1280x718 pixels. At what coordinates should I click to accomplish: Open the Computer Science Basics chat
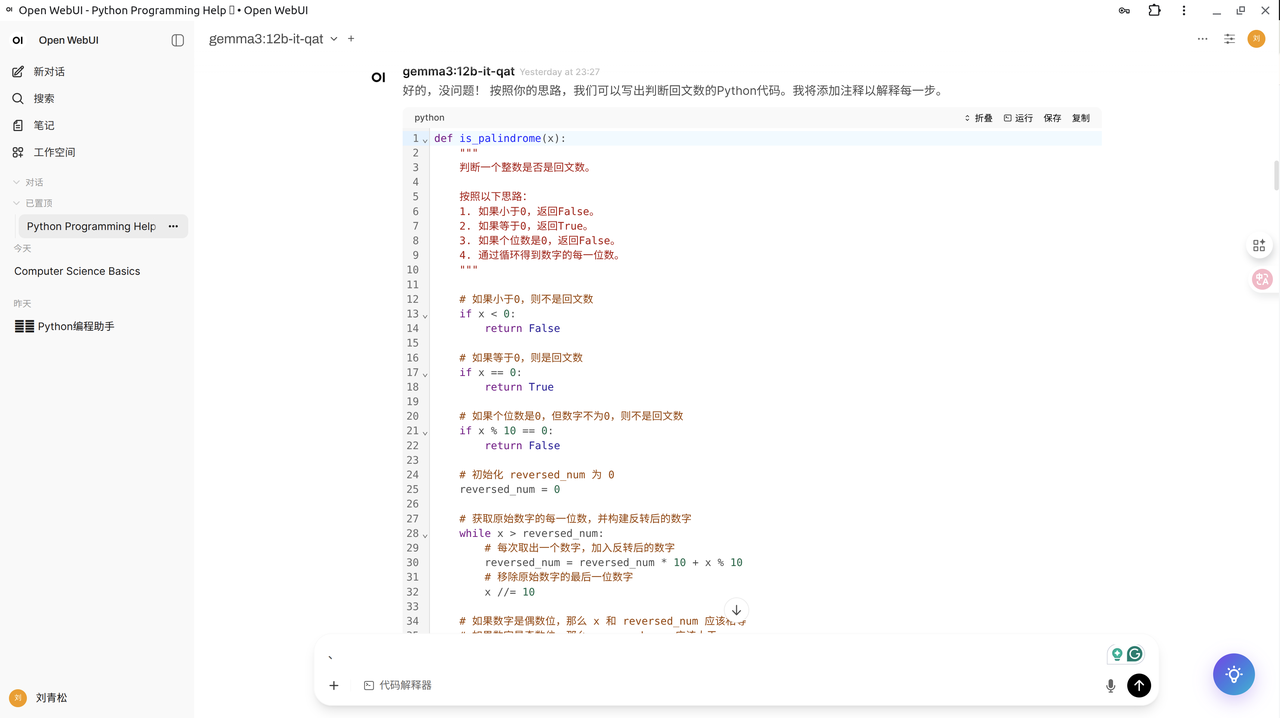77,271
